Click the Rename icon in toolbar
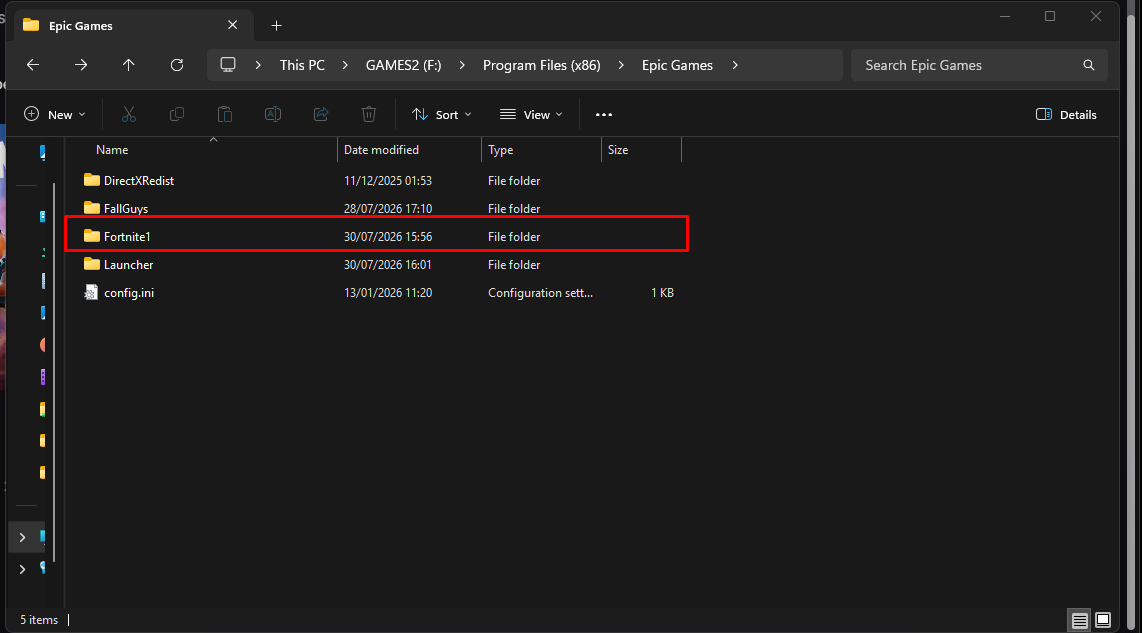The height and width of the screenshot is (633, 1142). (x=273, y=114)
